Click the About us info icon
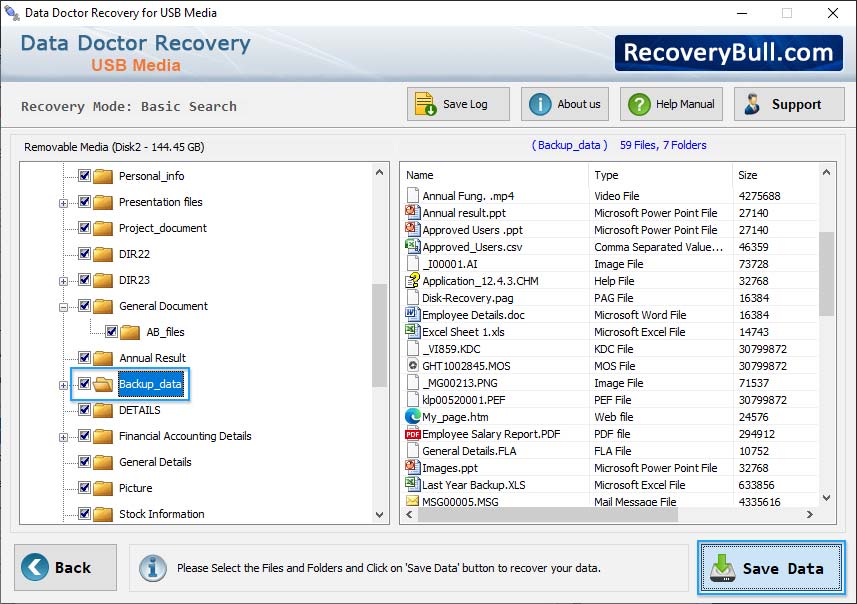Screen dimensions: 857x604 [x=540, y=104]
